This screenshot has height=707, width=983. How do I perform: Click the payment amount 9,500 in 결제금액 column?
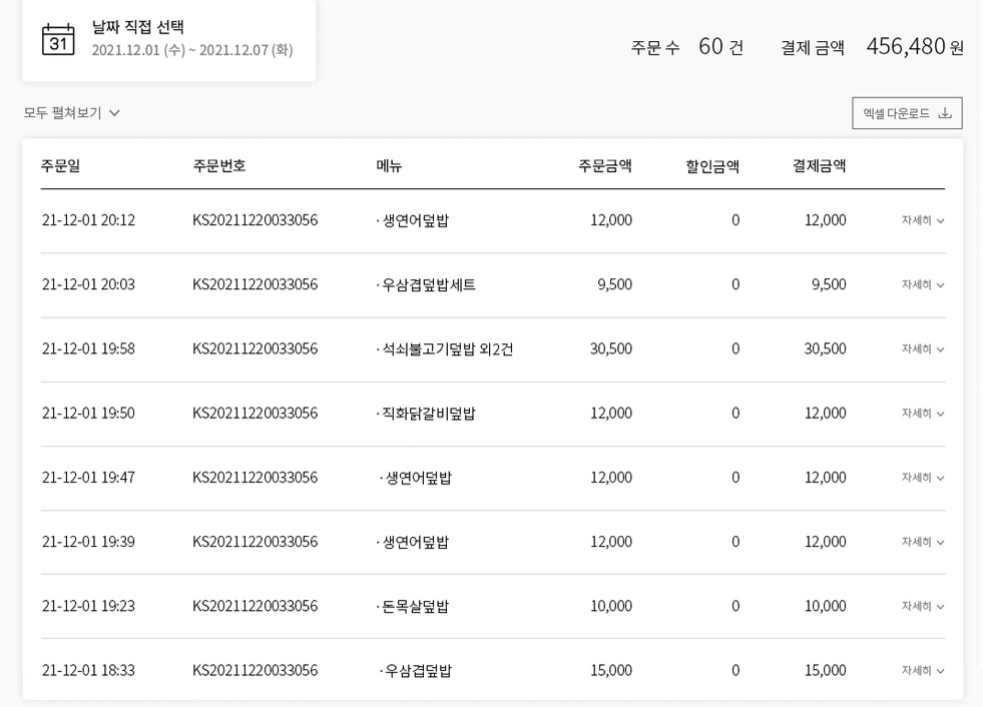(x=829, y=285)
